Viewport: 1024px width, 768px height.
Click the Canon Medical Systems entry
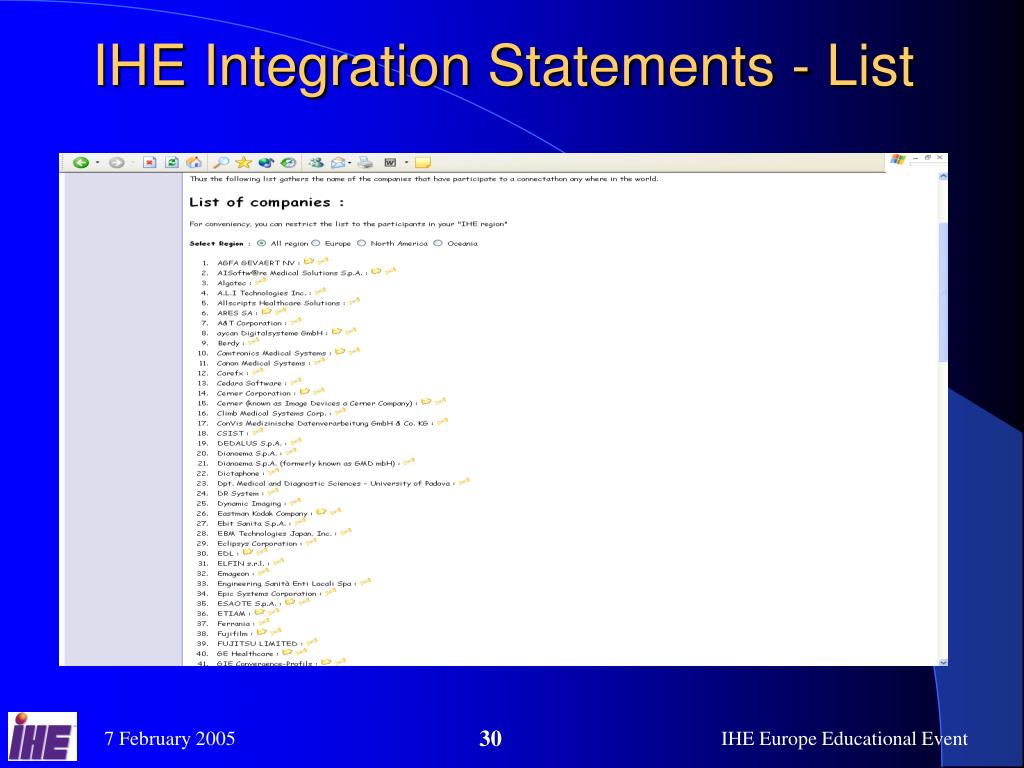click(x=261, y=363)
